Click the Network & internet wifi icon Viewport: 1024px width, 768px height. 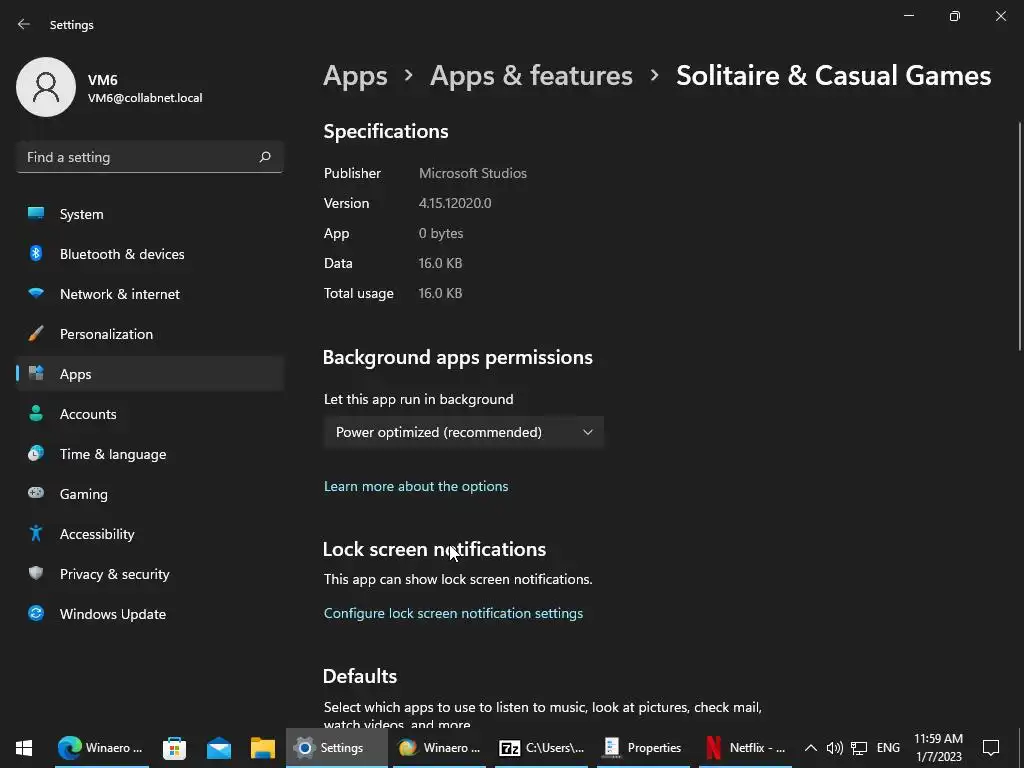click(x=36, y=294)
